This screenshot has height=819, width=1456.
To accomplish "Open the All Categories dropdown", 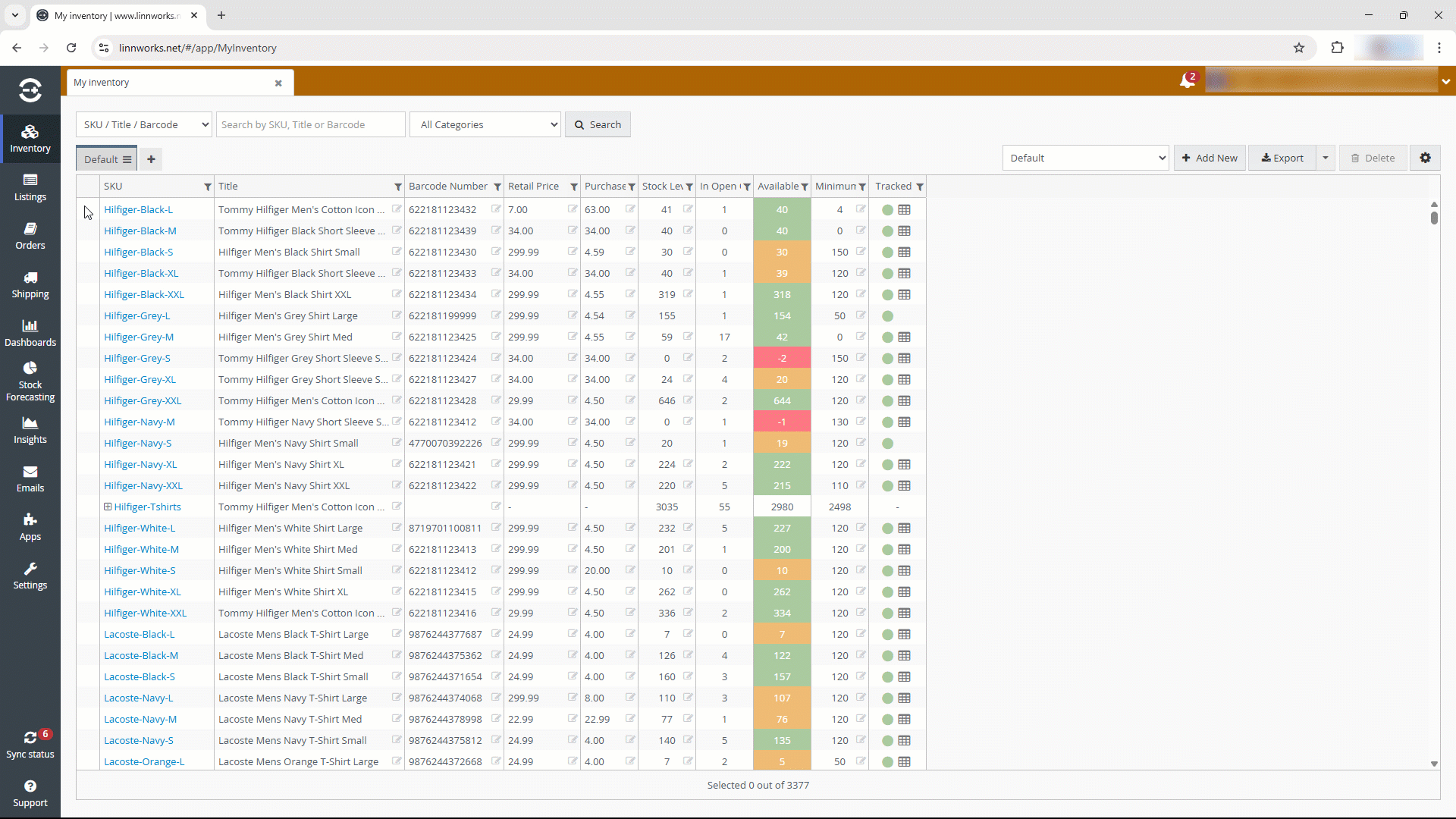I will pyautogui.click(x=485, y=124).
